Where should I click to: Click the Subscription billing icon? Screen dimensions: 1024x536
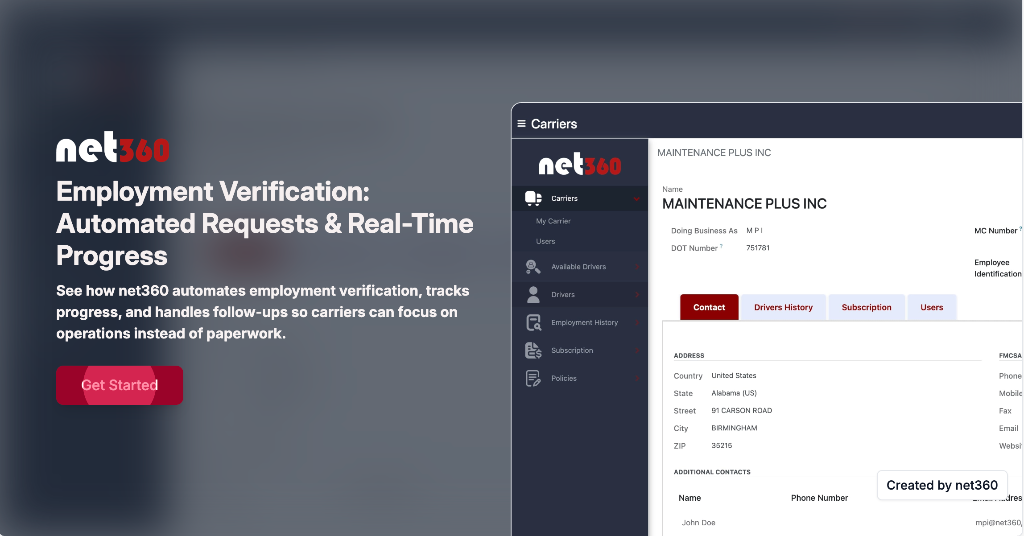click(x=534, y=351)
